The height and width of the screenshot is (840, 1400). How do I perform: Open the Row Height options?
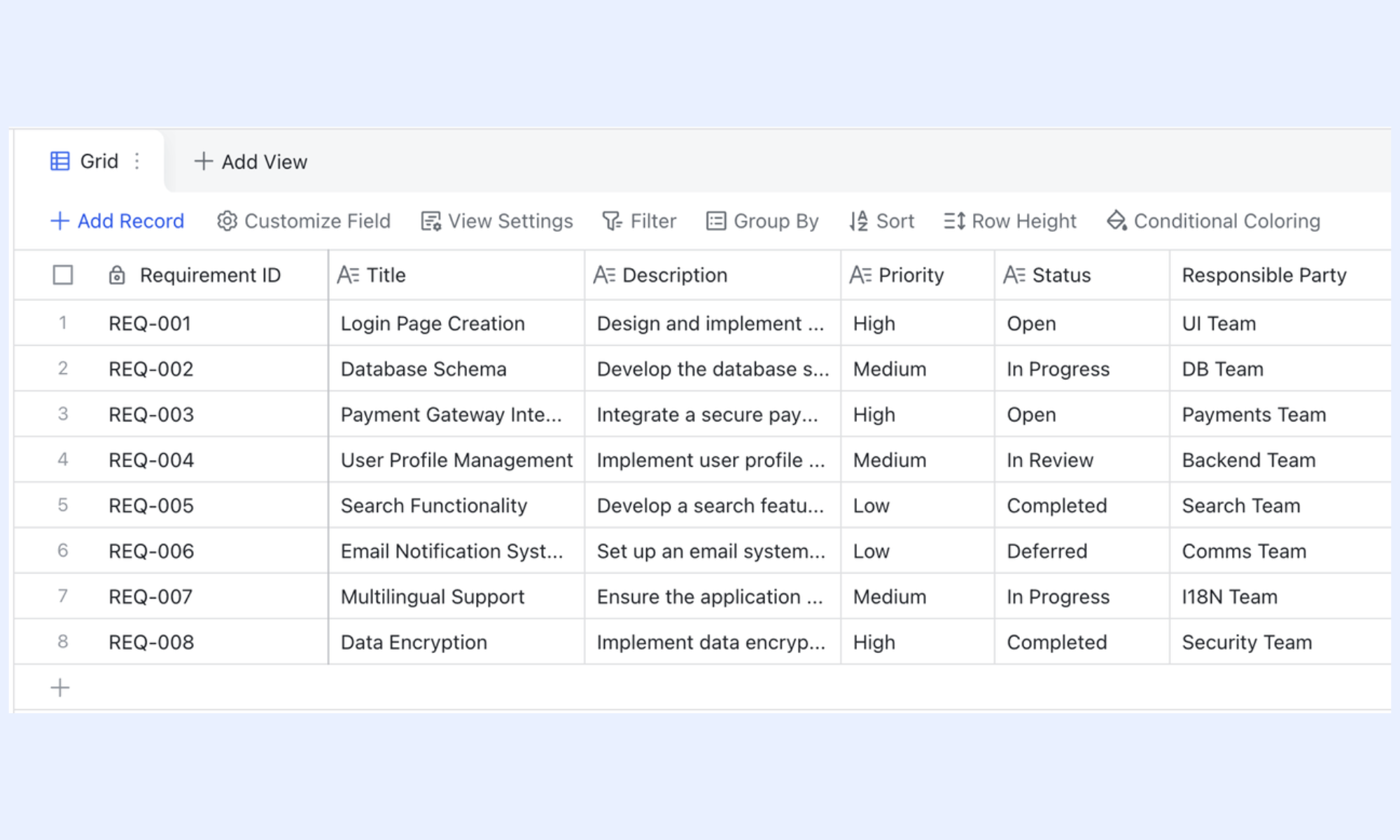coord(1010,221)
